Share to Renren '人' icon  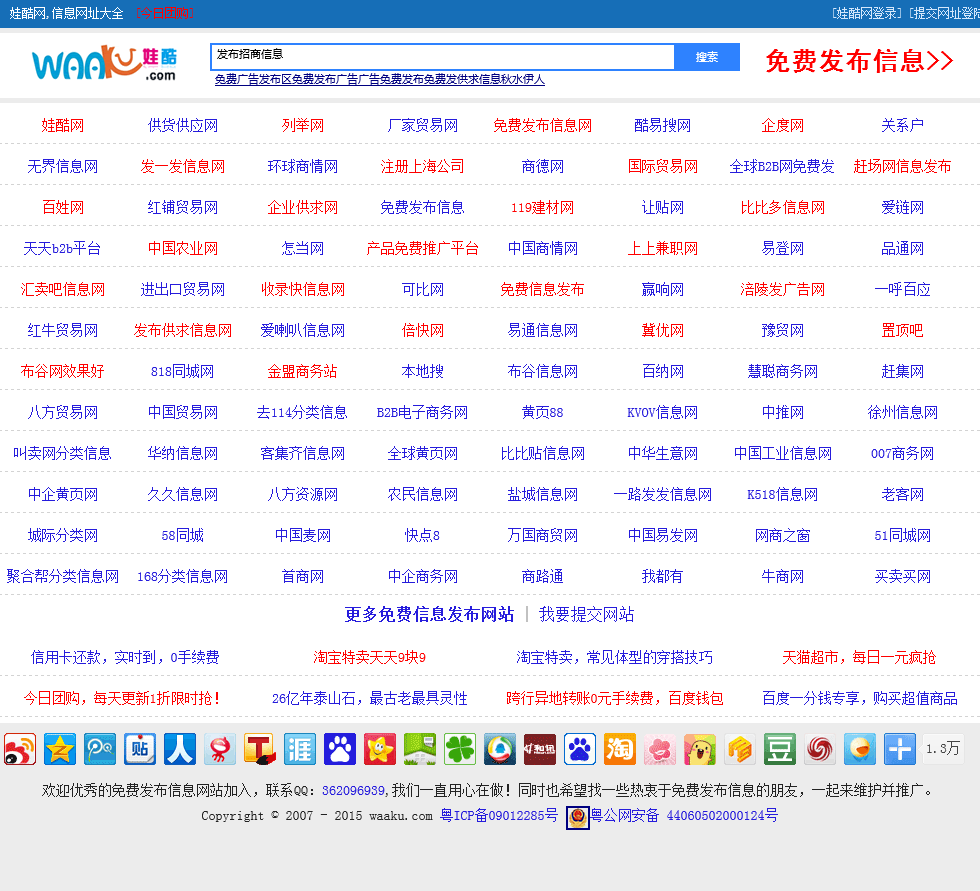pyautogui.click(x=180, y=749)
